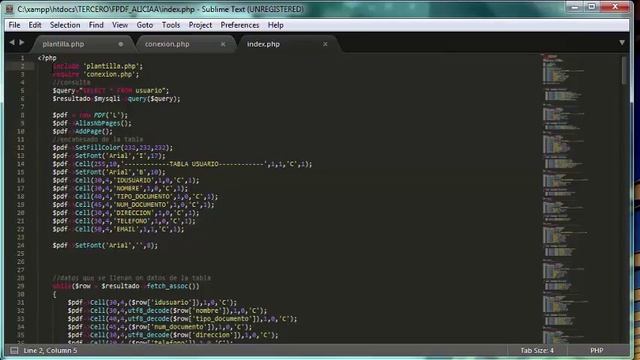Click the 'NOMBRE' cell string
The image size is (640, 360).
(x=129, y=189)
